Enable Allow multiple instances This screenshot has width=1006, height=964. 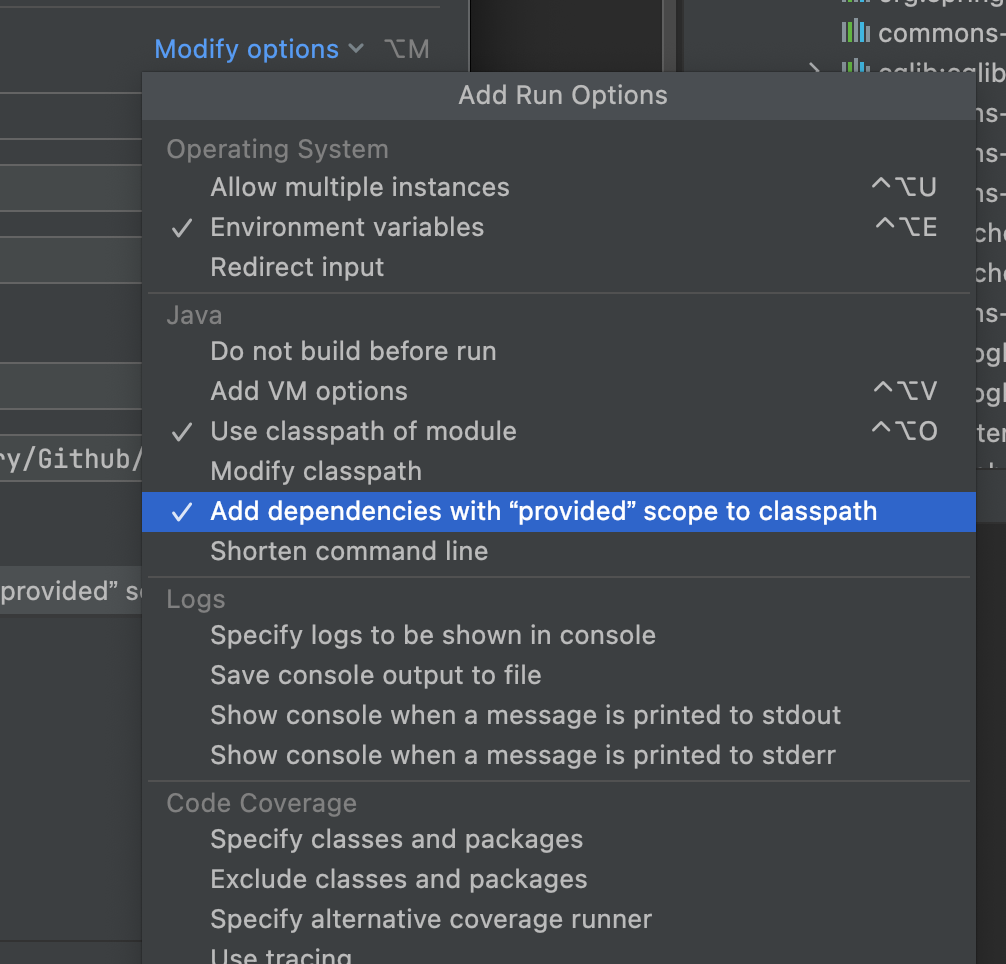(x=360, y=187)
